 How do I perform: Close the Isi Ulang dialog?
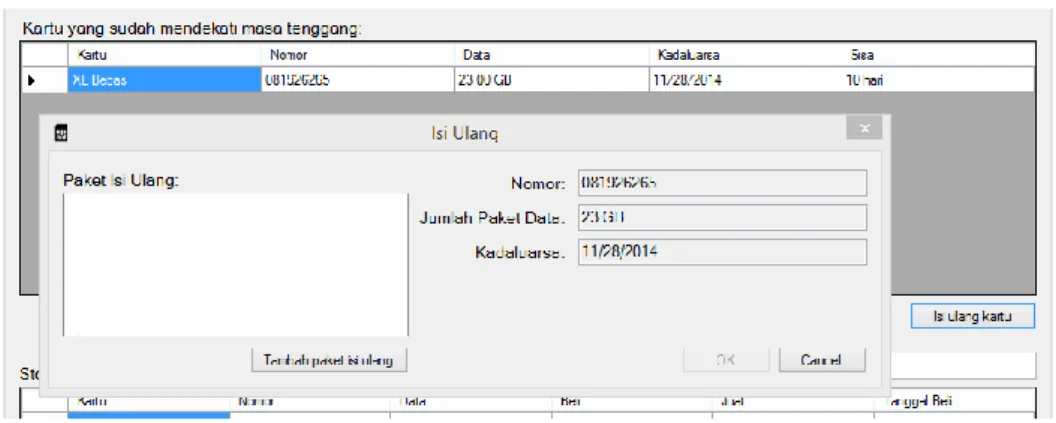865,128
